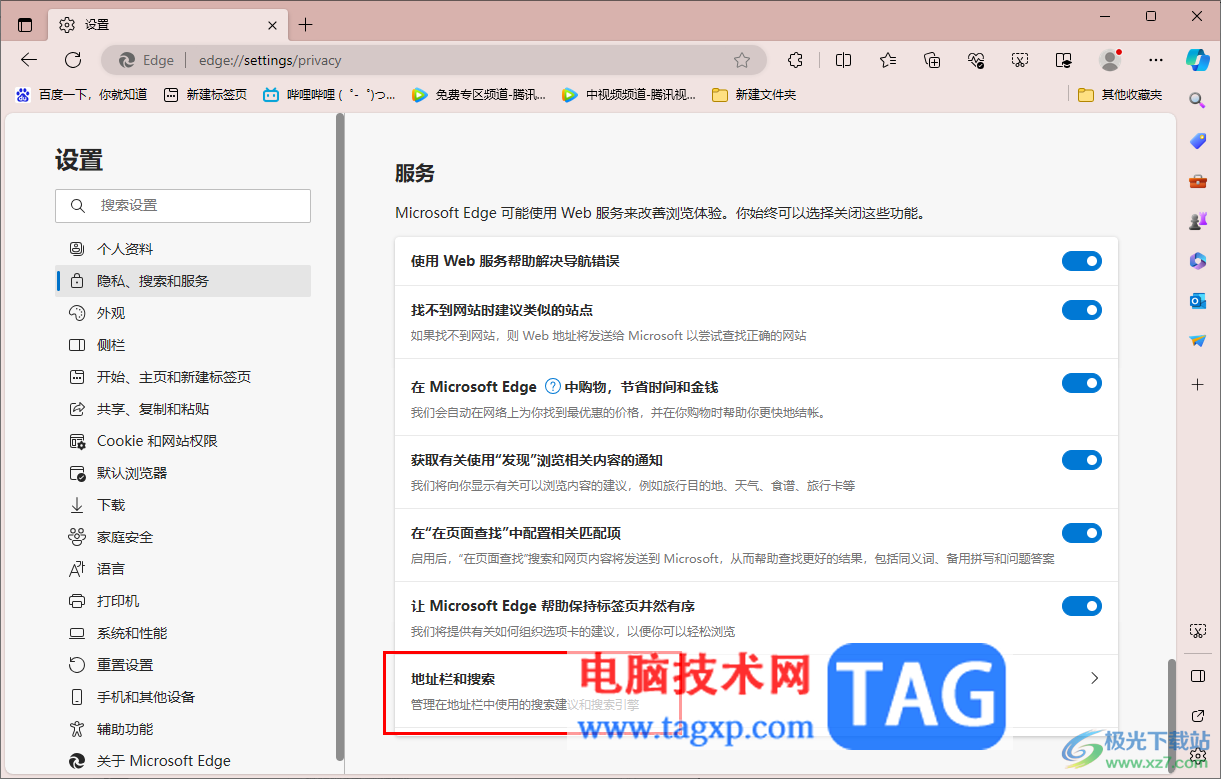The image size is (1221, 779).
Task: Click the sidebar screenshot icon
Action: click(1197, 631)
